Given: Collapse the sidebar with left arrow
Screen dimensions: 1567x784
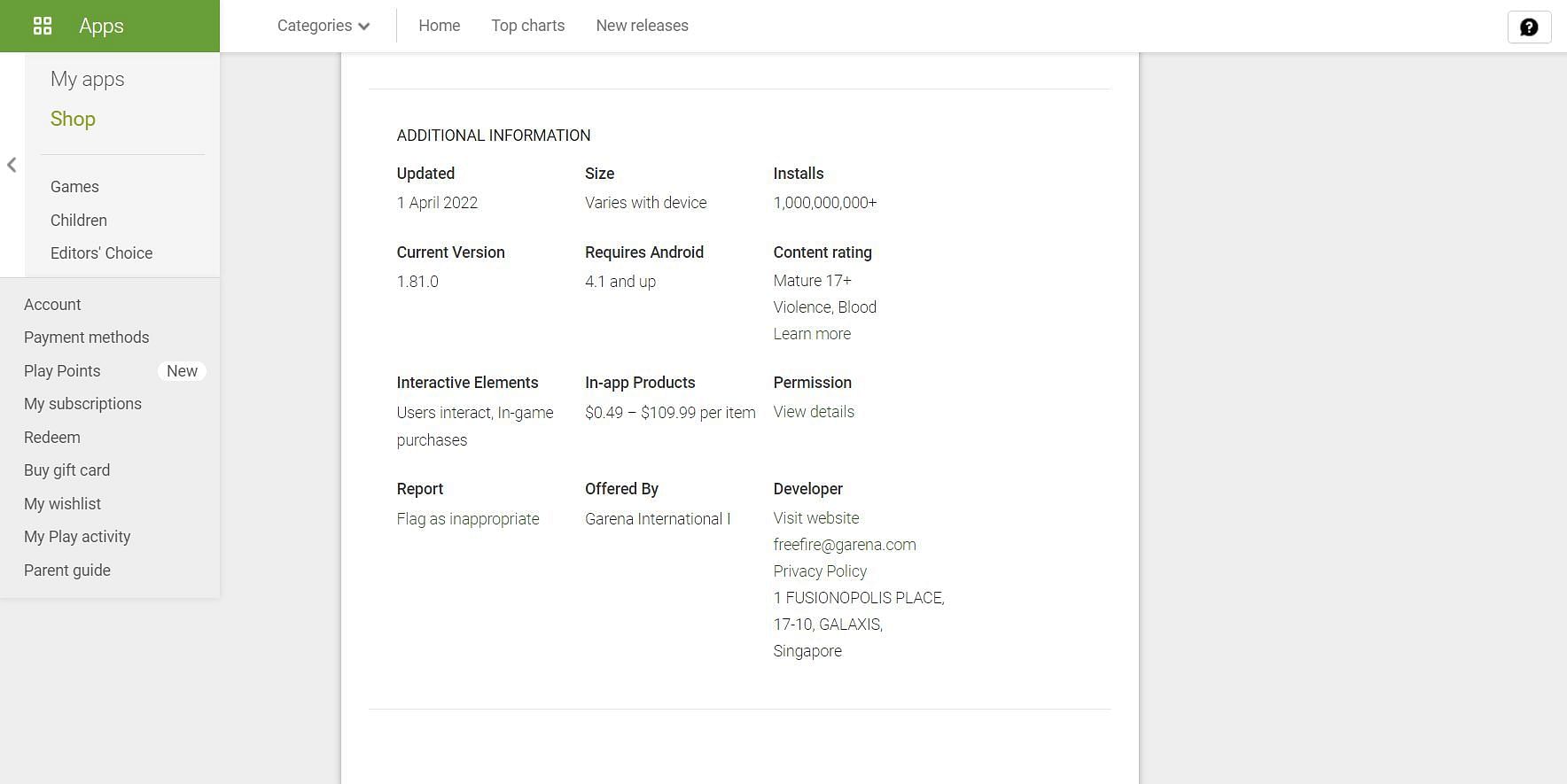Looking at the screenshot, I should point(12,165).
